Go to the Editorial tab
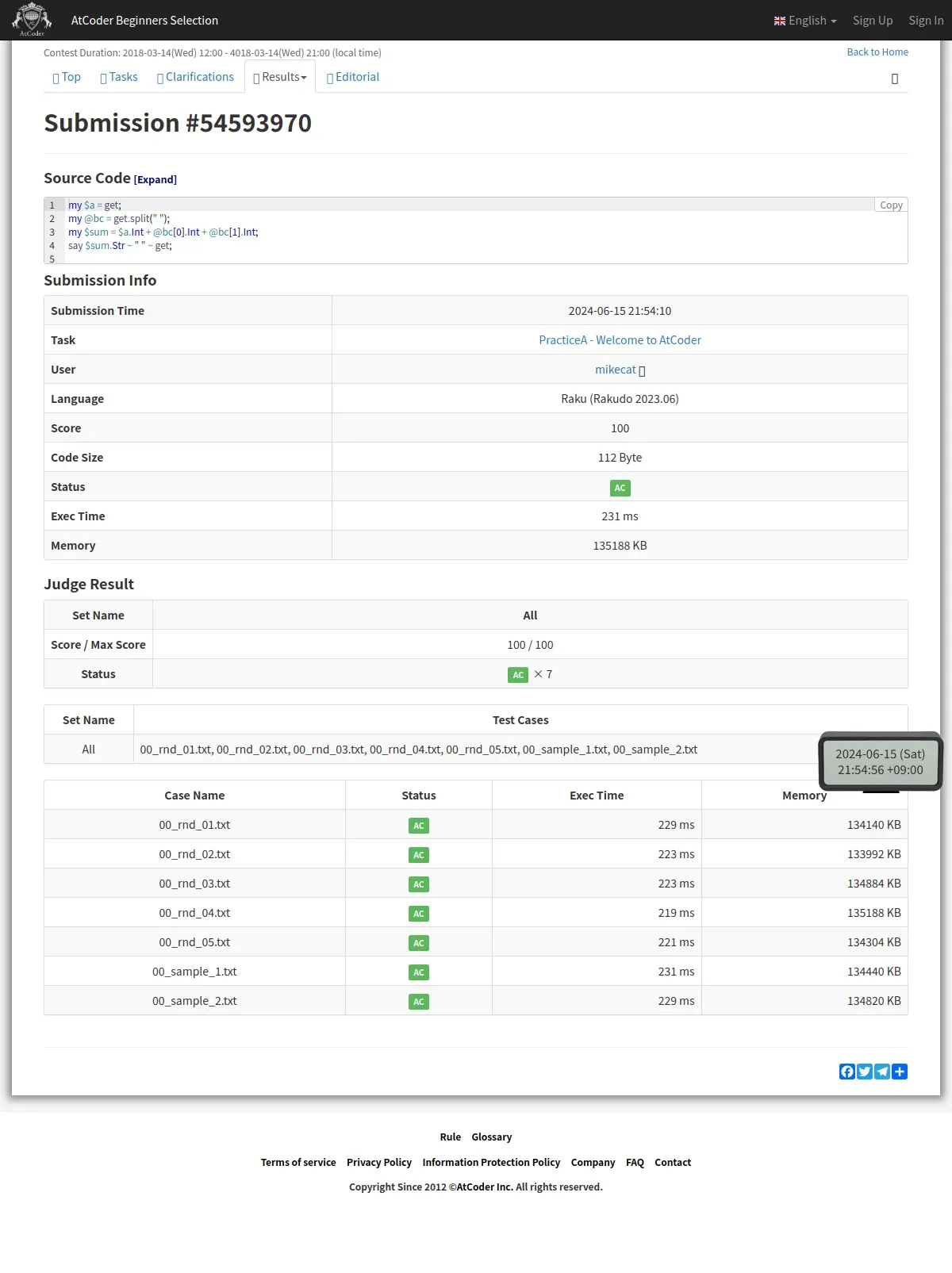Viewport: 952px width, 1273px height. (353, 77)
